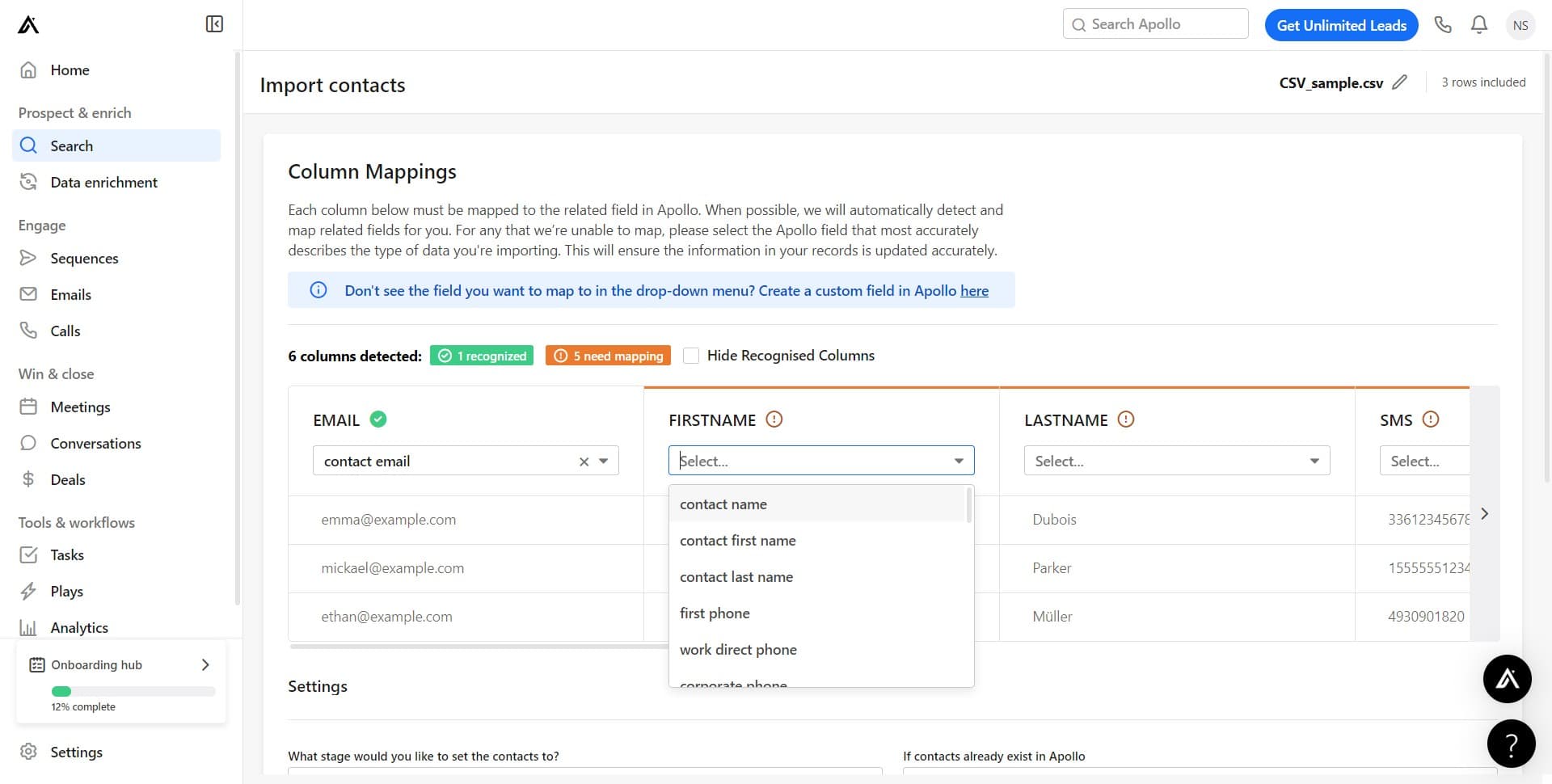Select "contact last name" option

tap(736, 577)
